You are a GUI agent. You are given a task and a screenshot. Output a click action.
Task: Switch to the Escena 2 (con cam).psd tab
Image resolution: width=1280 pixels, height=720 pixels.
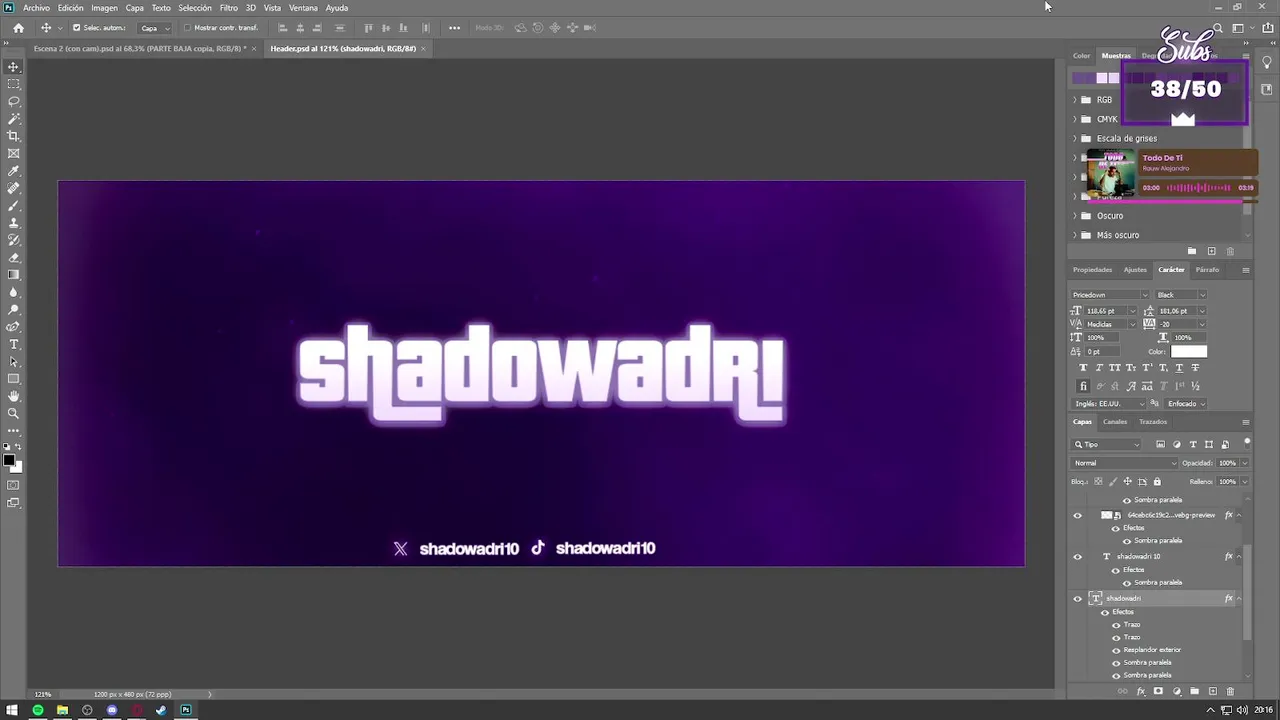coord(140,48)
